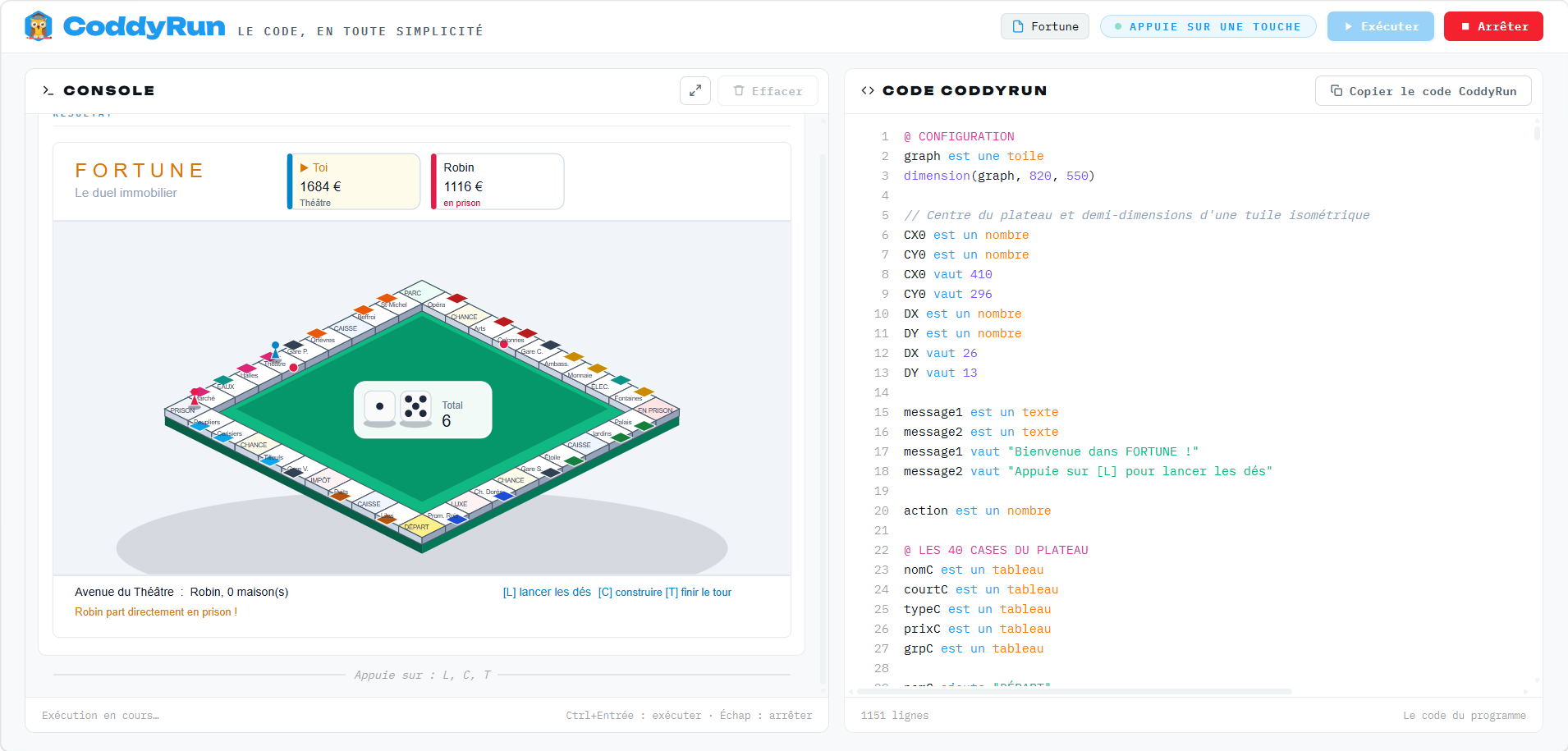Click the [T] finir le tour link
1568x751 pixels.
(699, 592)
